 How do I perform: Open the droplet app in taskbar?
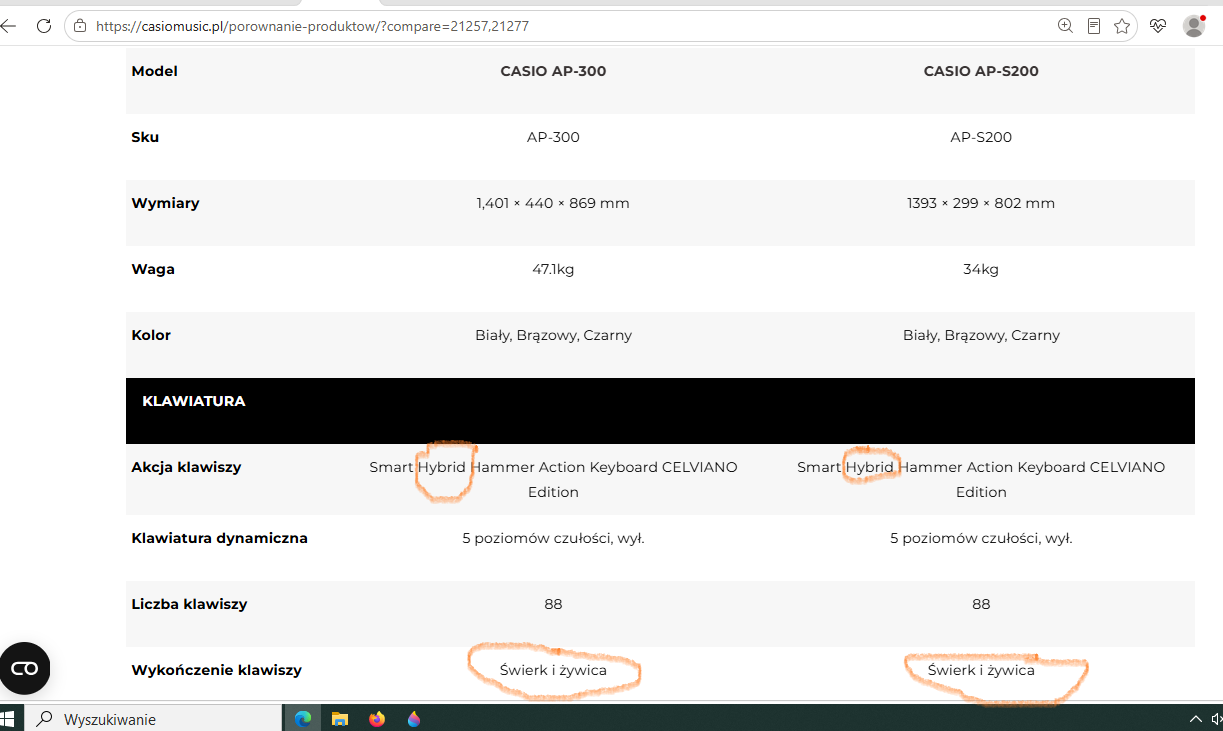(x=414, y=718)
